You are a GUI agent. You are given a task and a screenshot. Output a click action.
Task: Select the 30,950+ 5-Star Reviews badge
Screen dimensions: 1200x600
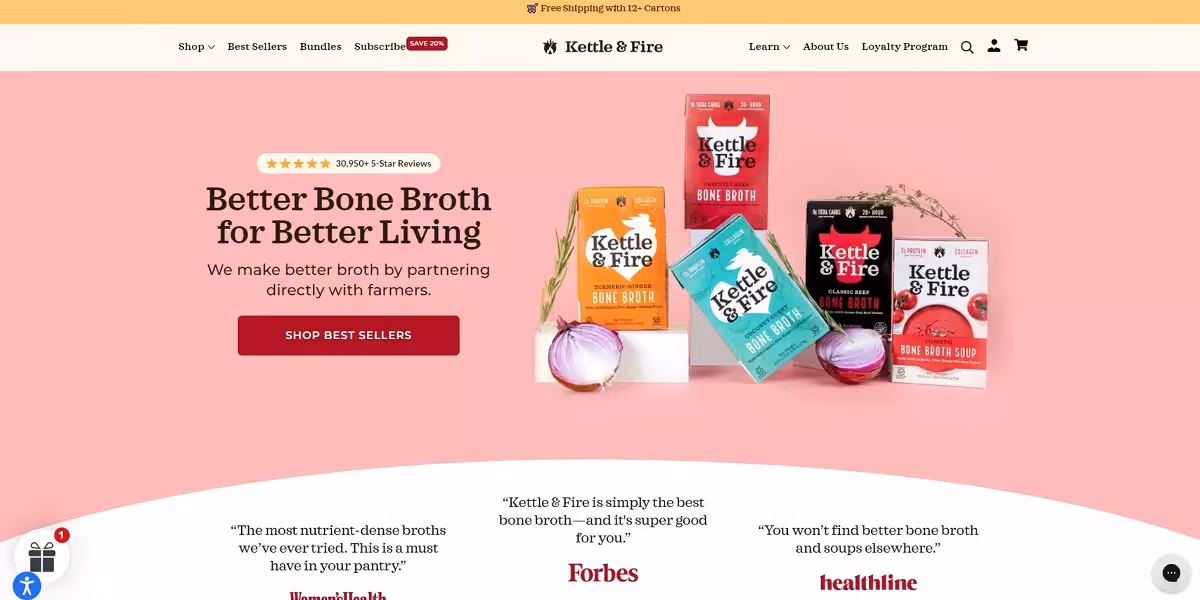click(x=348, y=163)
